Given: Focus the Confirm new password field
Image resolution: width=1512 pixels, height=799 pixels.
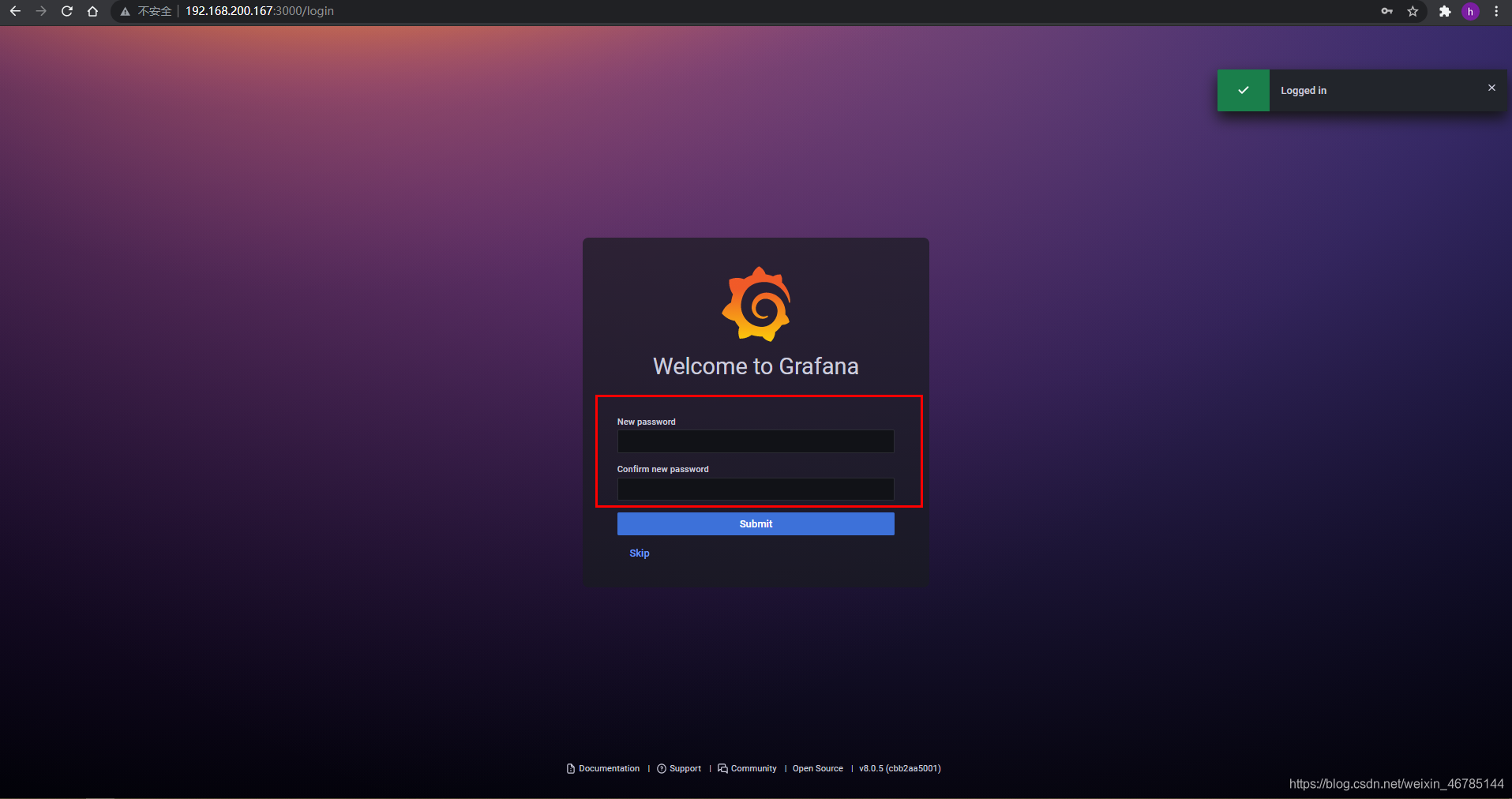Looking at the screenshot, I should click(756, 489).
